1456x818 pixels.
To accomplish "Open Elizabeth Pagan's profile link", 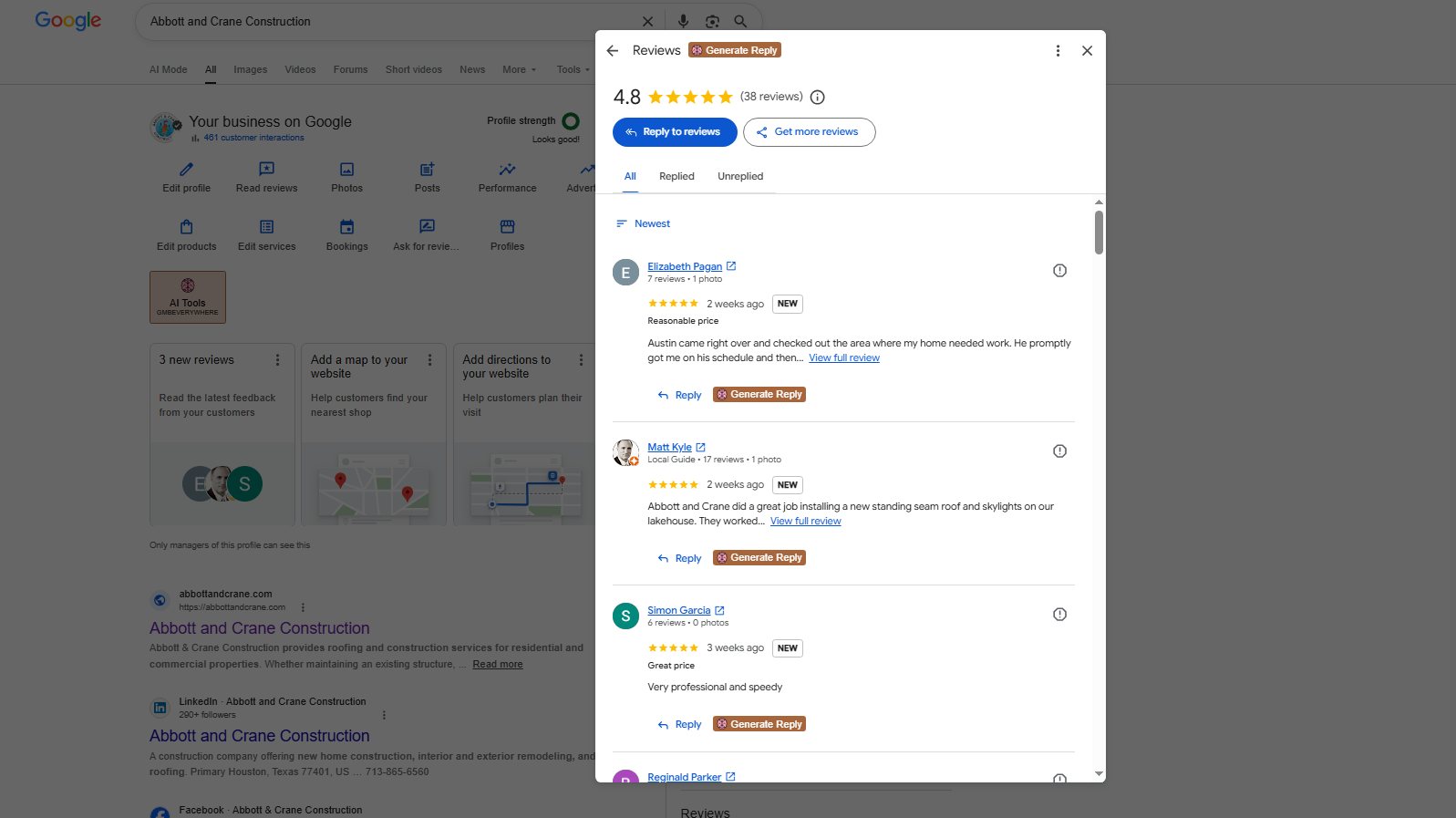I will (685, 266).
